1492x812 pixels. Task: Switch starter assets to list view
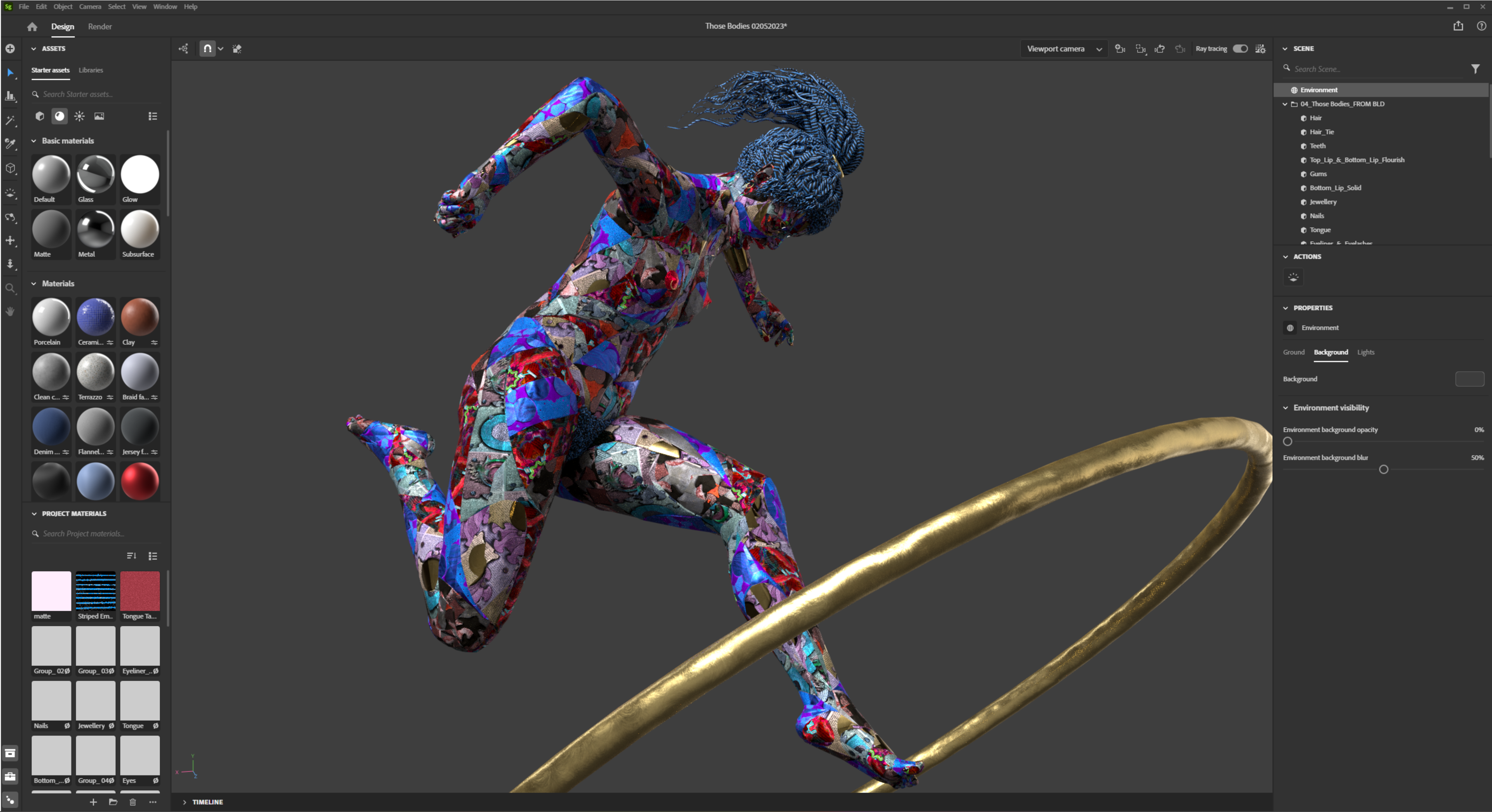(x=153, y=117)
